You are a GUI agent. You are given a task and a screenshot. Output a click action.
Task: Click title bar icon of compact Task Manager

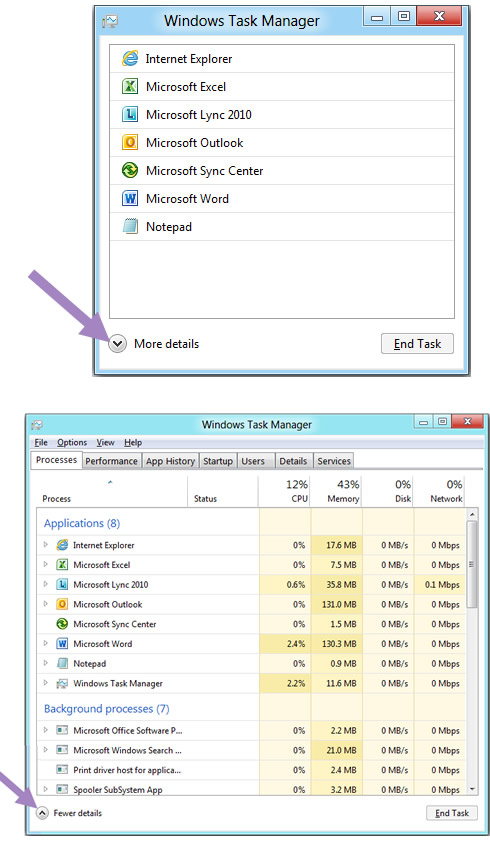point(110,21)
